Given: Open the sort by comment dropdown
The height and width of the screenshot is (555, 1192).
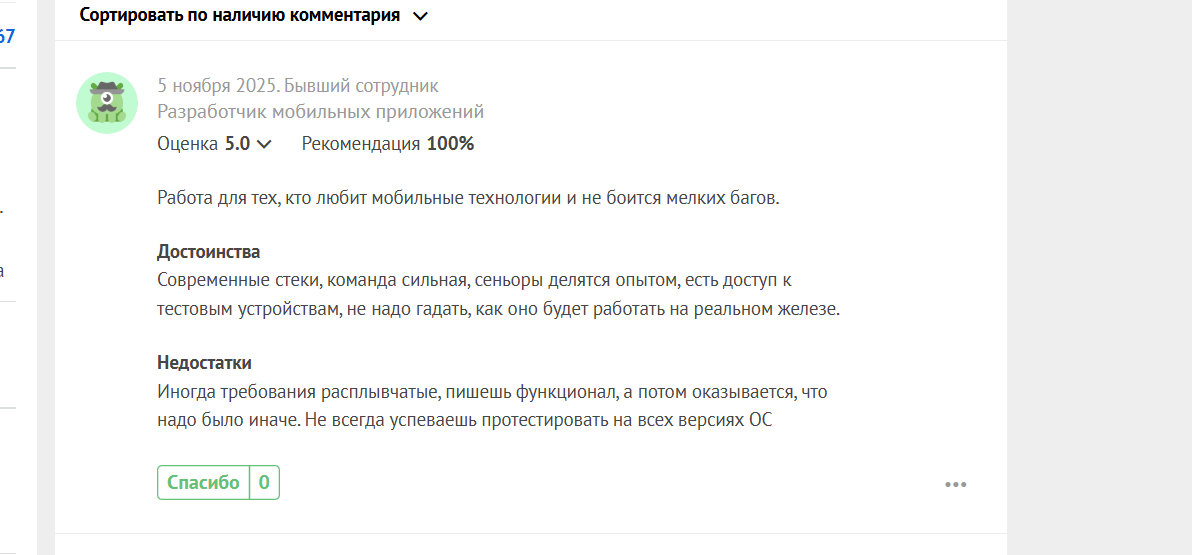Looking at the screenshot, I should pyautogui.click(x=240, y=16).
